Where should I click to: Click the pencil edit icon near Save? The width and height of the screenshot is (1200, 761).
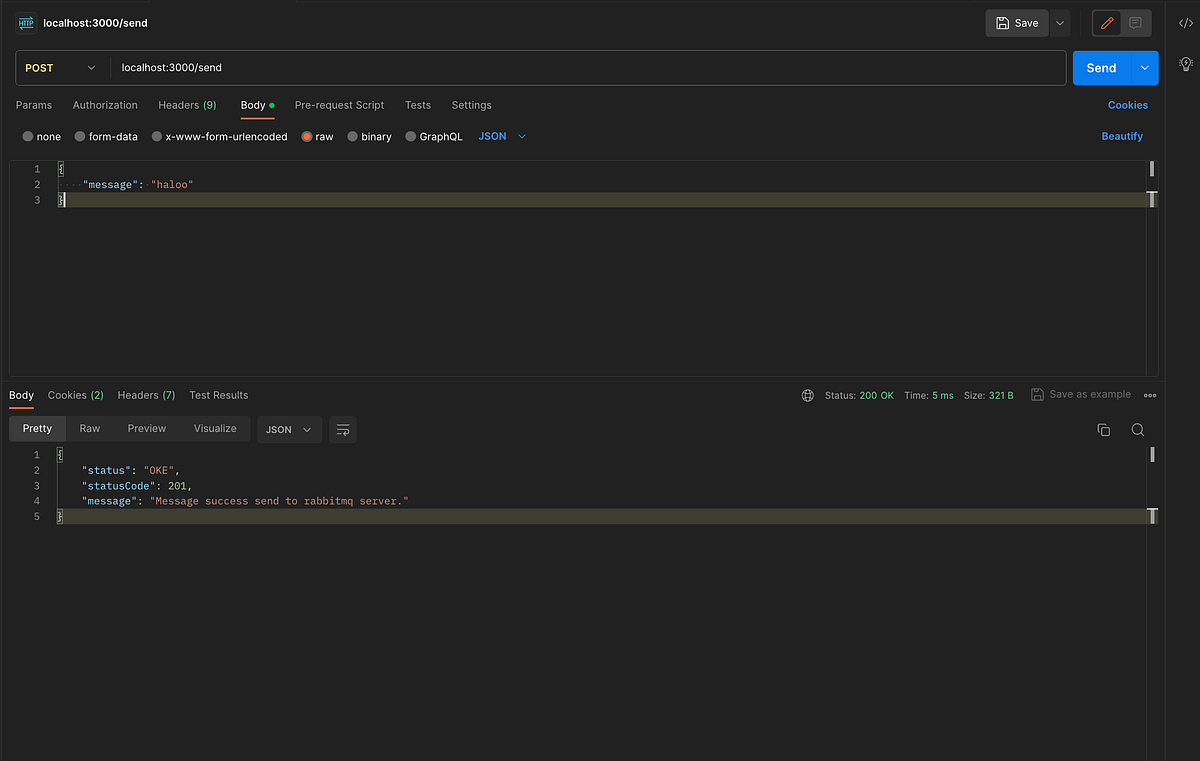tap(1106, 22)
